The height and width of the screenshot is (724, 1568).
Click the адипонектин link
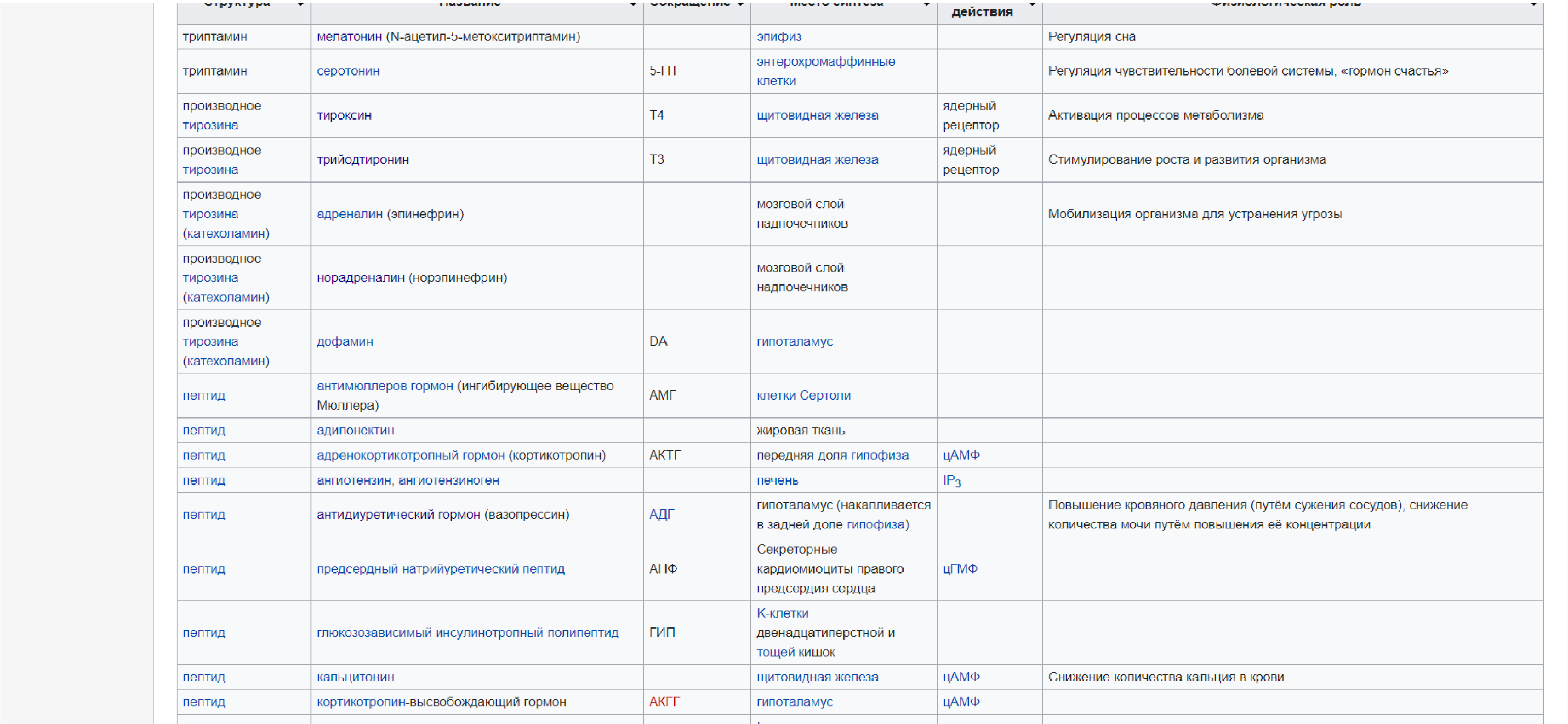[x=355, y=431]
